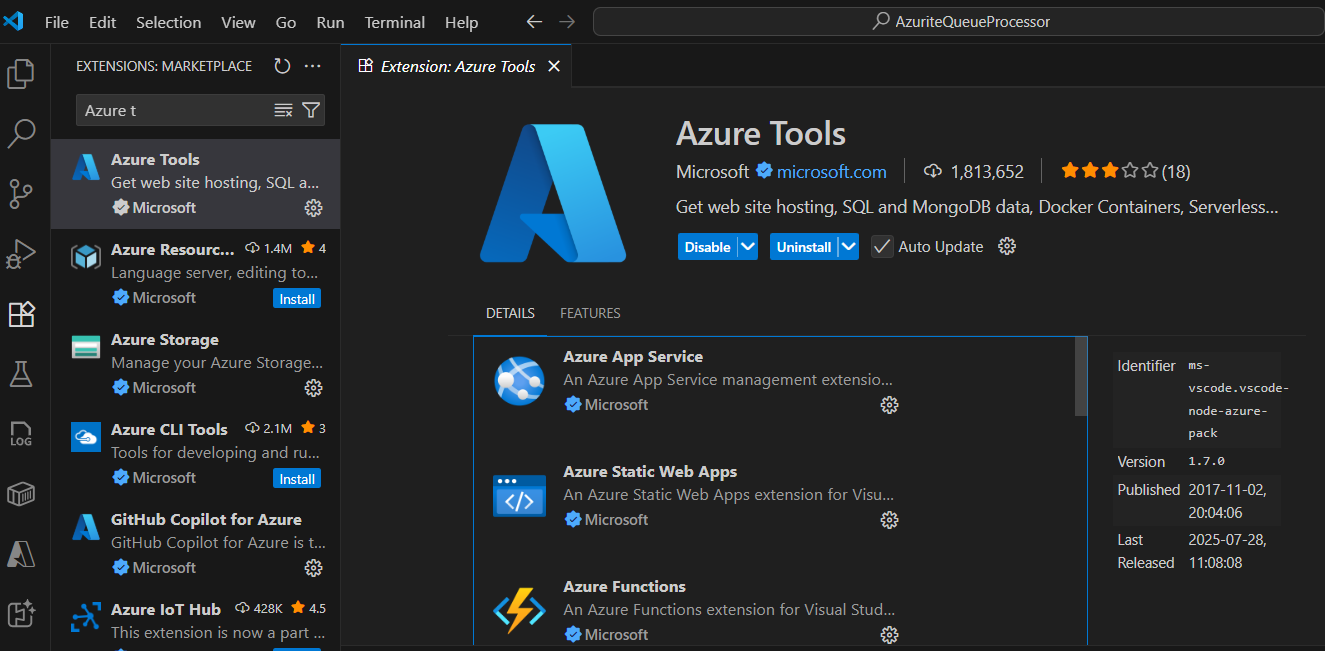Open Source Control view icon
This screenshot has height=651, width=1325.
[21, 194]
